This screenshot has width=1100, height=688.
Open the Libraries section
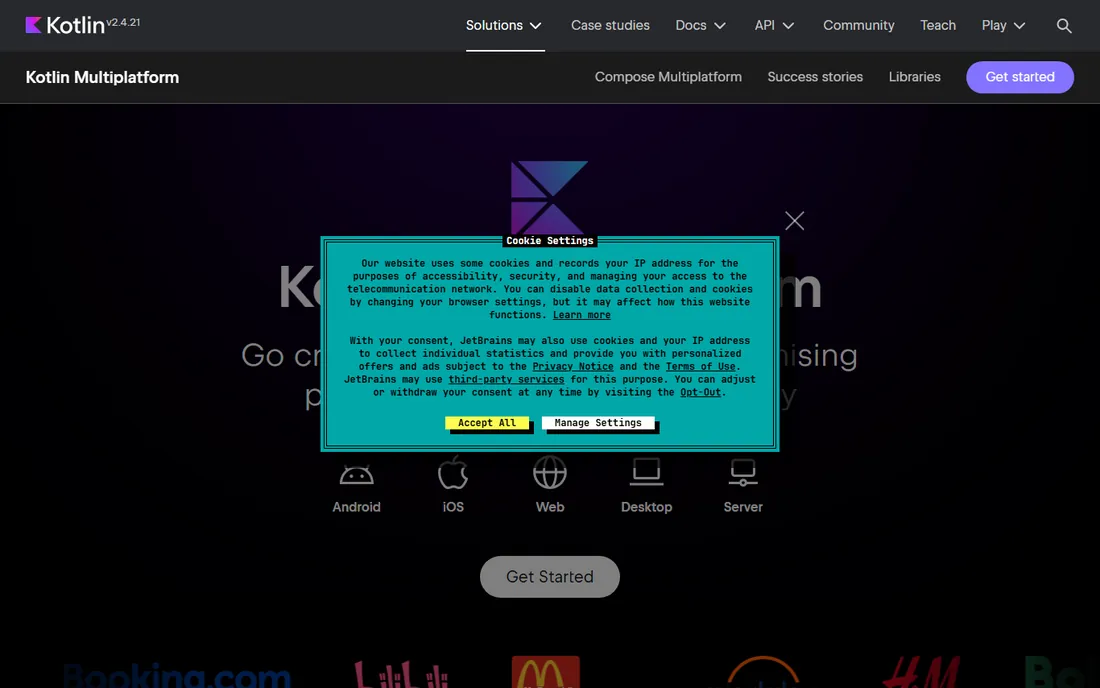pos(914,77)
